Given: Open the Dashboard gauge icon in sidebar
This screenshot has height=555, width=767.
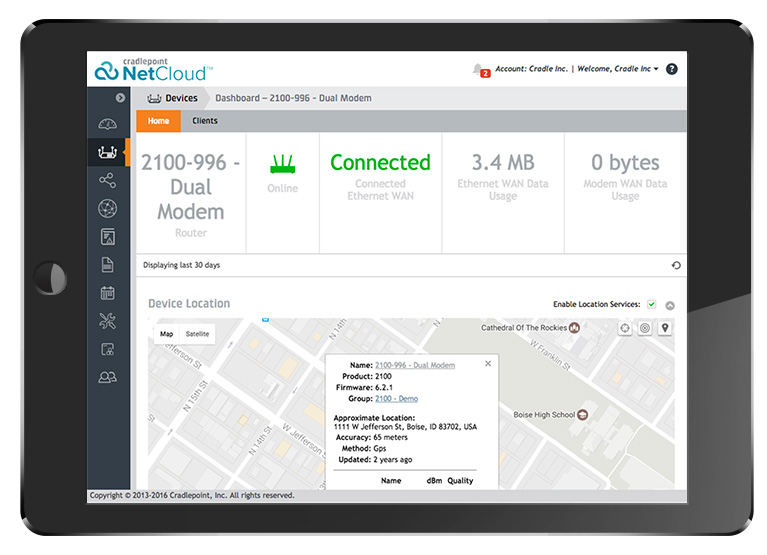Looking at the screenshot, I should (x=108, y=124).
